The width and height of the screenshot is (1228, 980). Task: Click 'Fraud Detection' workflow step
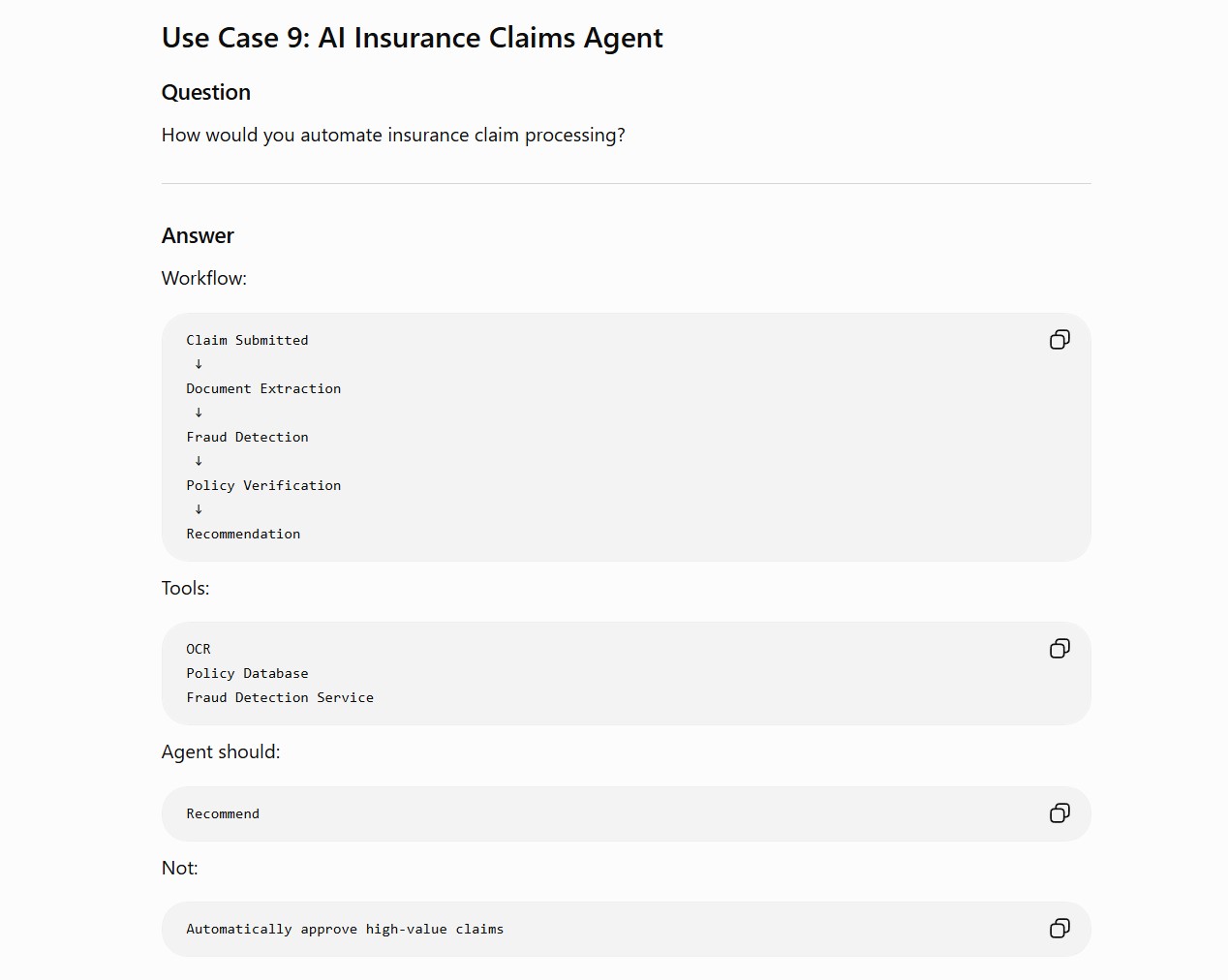pos(247,437)
